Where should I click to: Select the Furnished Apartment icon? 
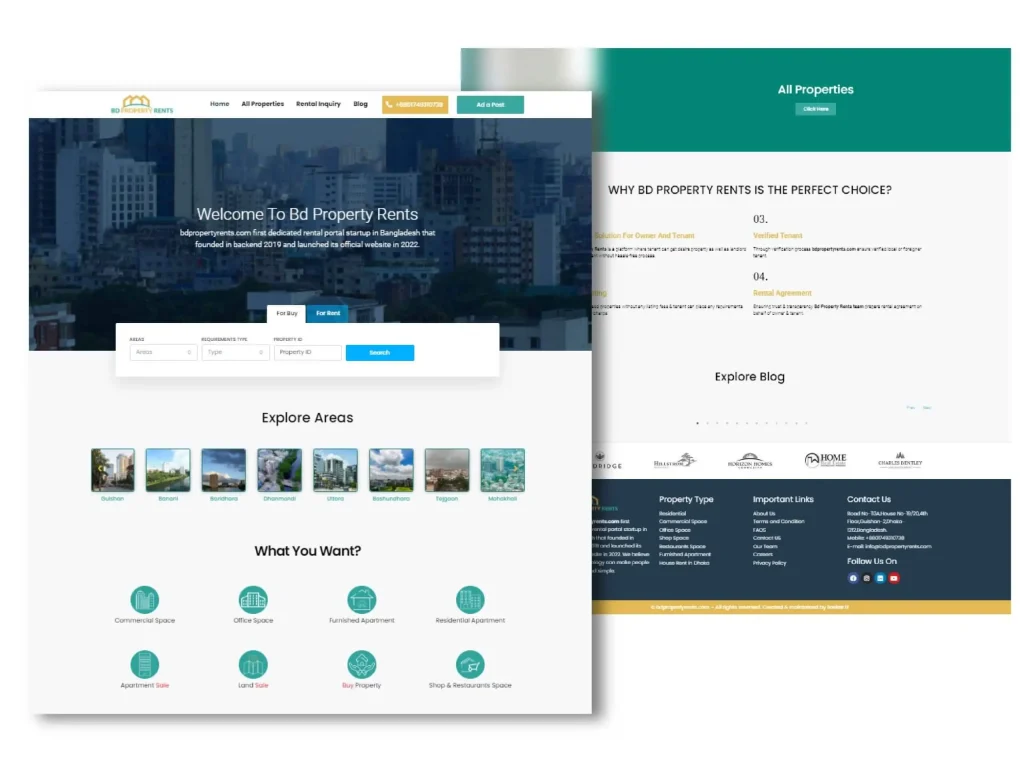pyautogui.click(x=362, y=600)
